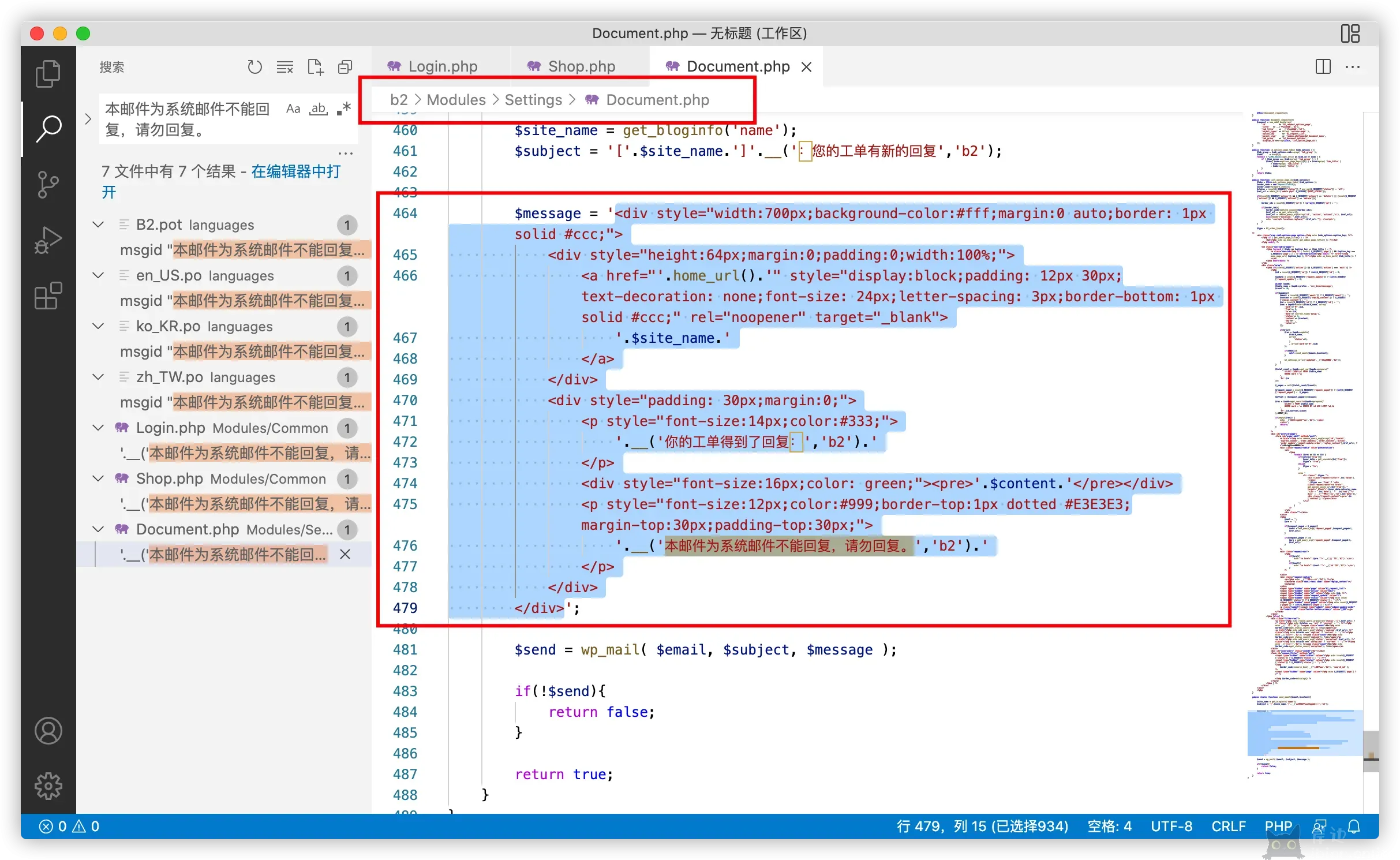Collapse the ko_KR.po results group

click(x=99, y=326)
